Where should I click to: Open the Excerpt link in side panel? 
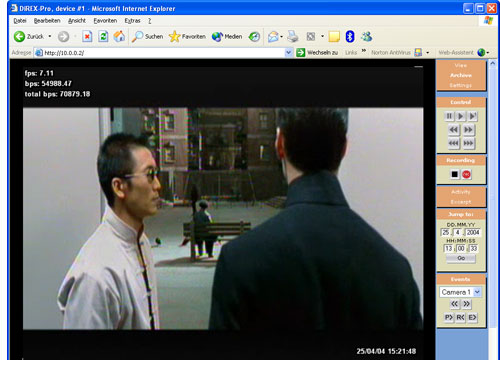click(461, 202)
